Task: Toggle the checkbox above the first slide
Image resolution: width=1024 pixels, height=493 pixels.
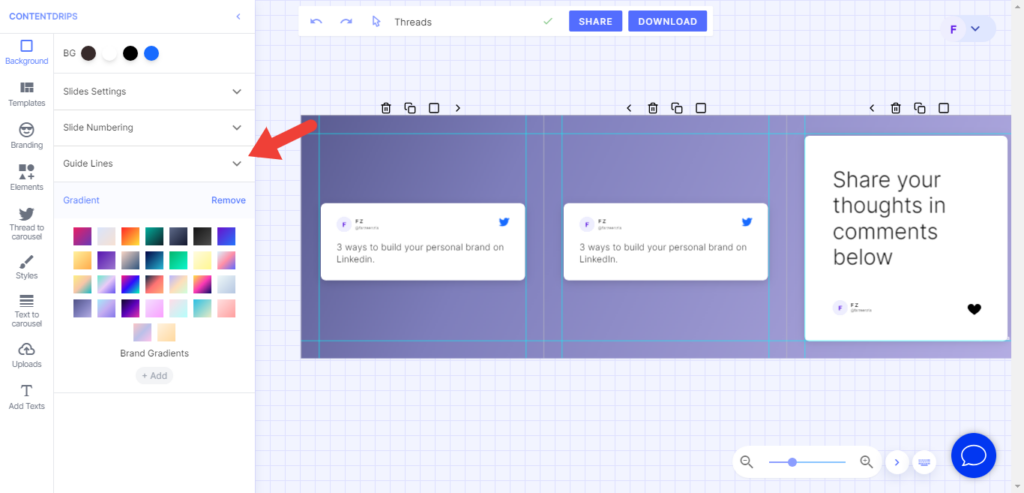Action: [x=434, y=108]
